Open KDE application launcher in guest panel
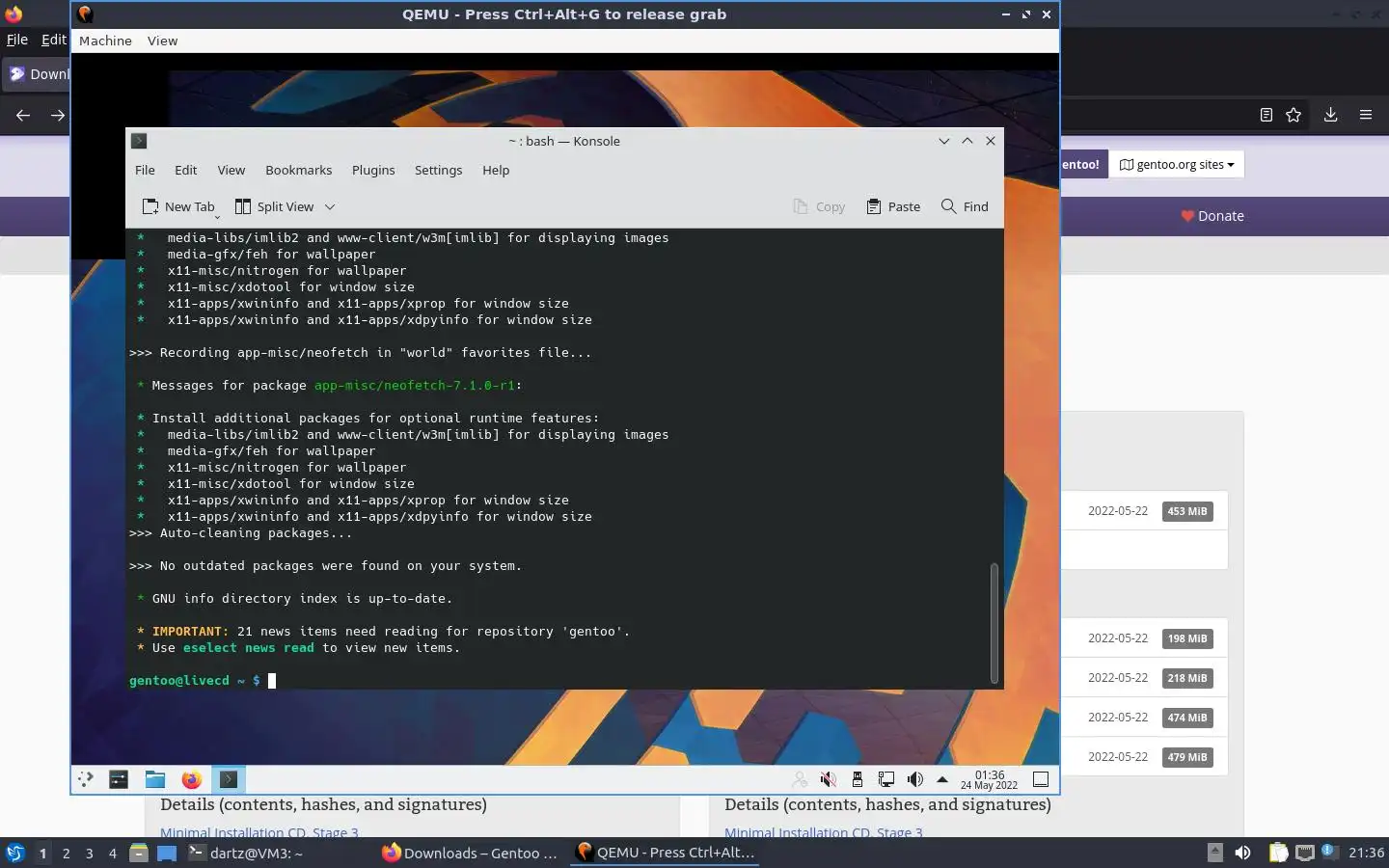This screenshot has height=868, width=1389. (86, 779)
